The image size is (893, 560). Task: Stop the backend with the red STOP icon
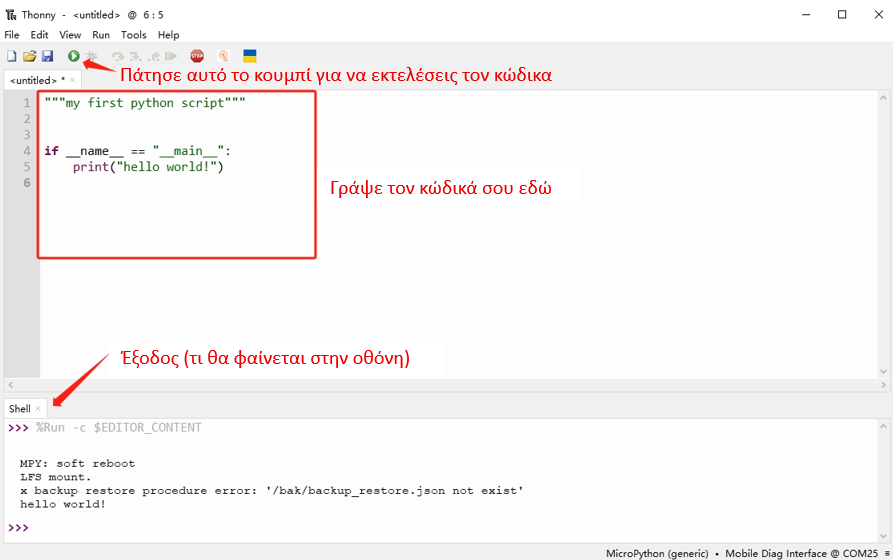pos(197,56)
